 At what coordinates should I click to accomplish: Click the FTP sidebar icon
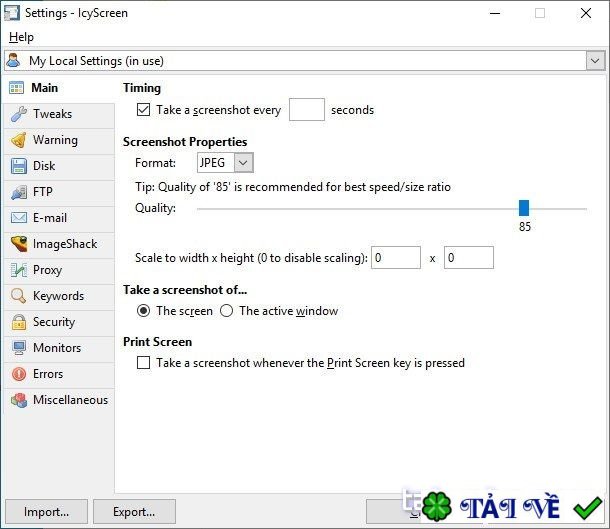tap(19, 192)
